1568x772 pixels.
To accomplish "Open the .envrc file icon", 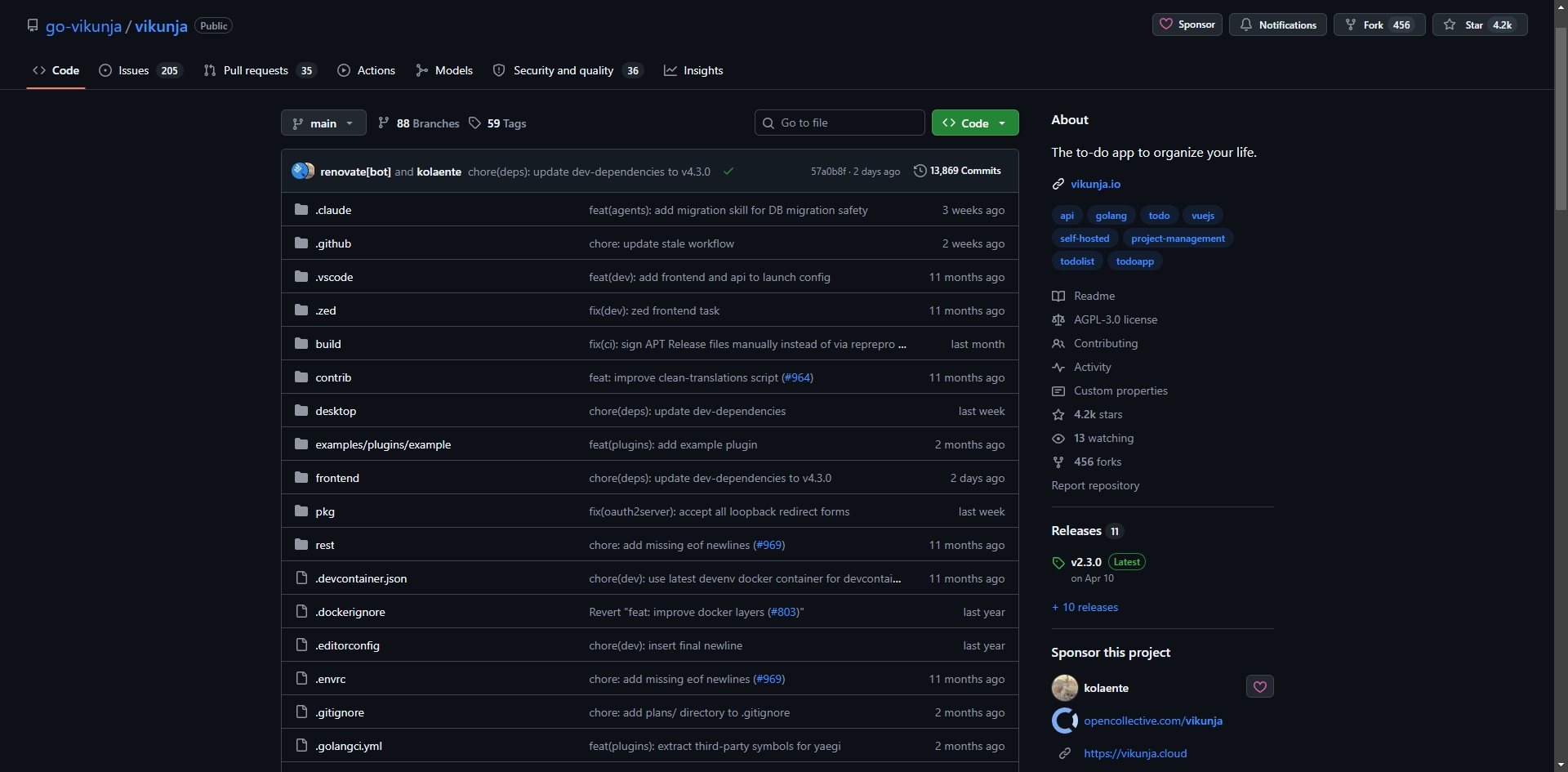I will 301,679.
